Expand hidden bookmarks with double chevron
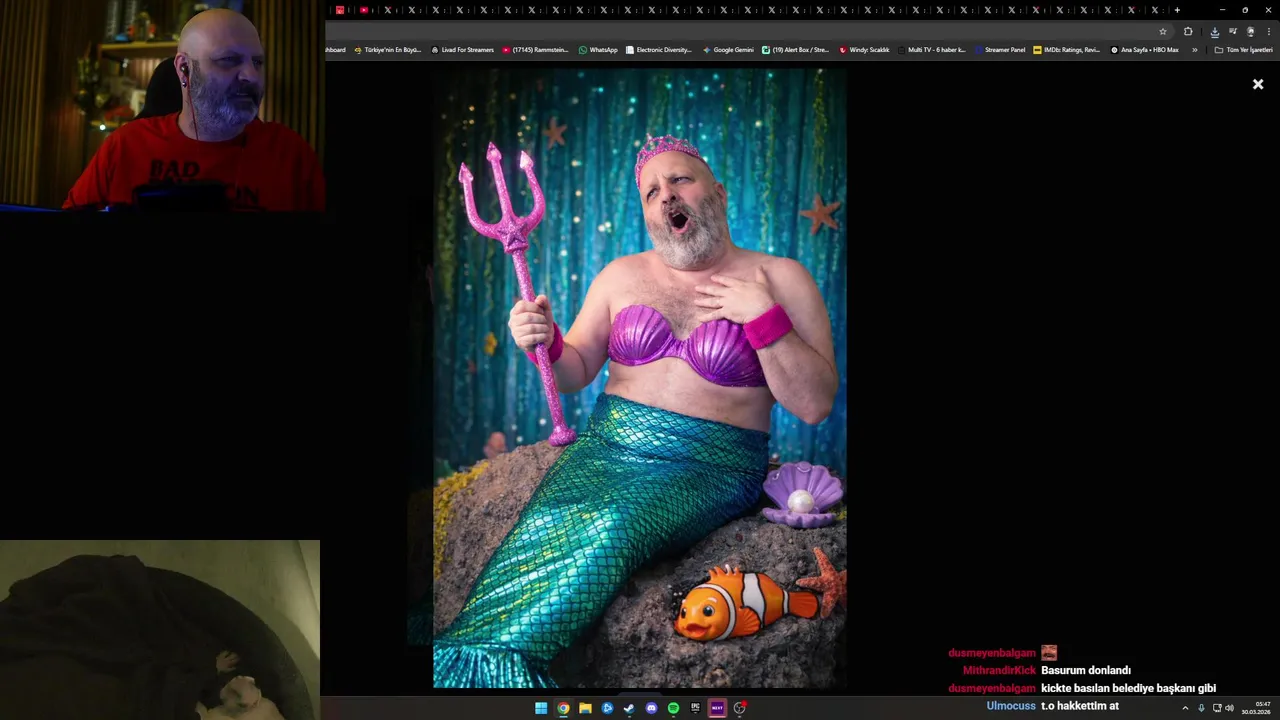The height and width of the screenshot is (720, 1280). (x=1194, y=49)
